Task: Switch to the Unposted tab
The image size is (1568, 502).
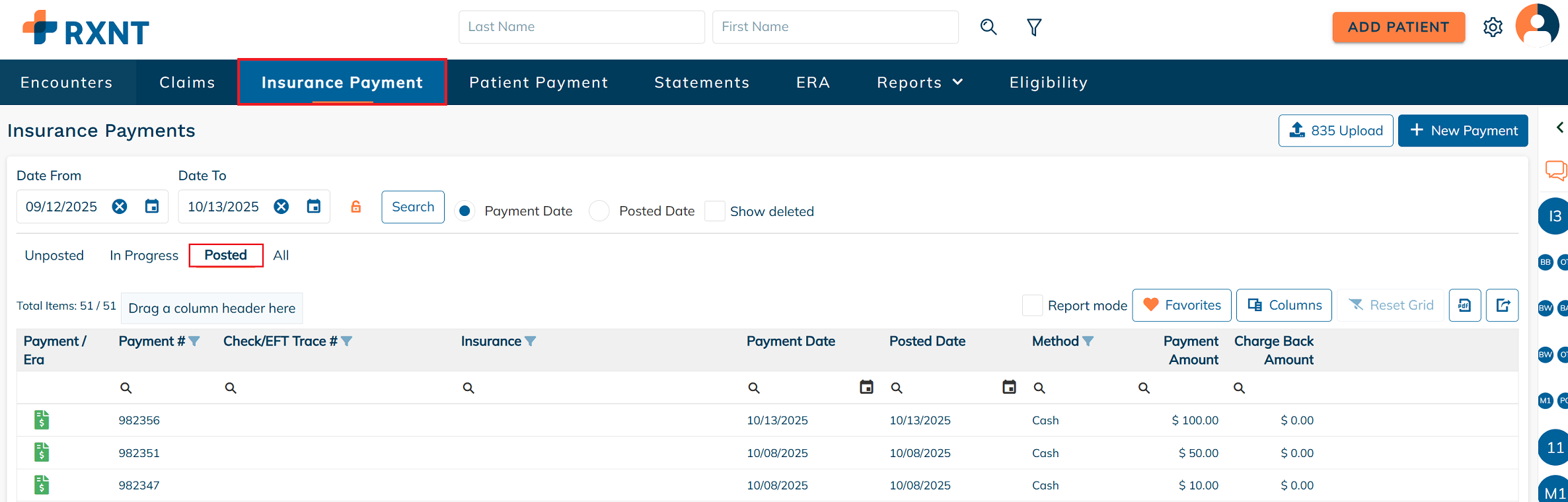Action: click(54, 256)
